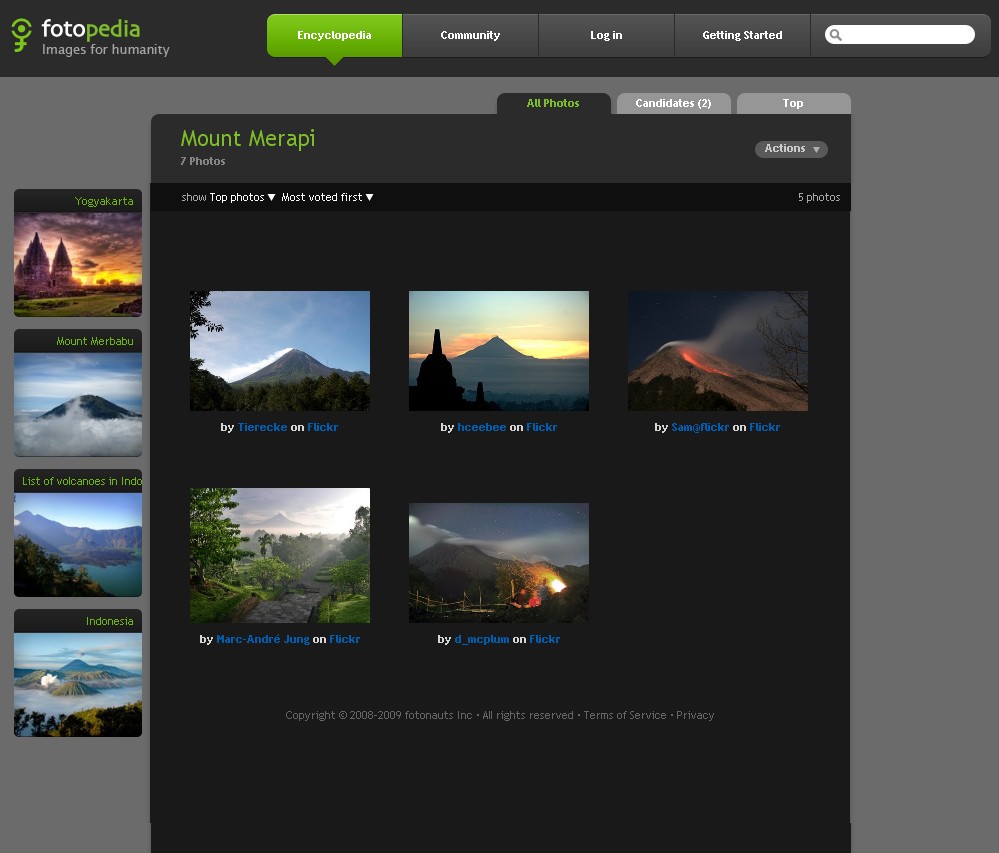Screen dimensions: 999x853
Task: Open the Yogyakarta temple sunset thumbnail
Action: pos(78,263)
